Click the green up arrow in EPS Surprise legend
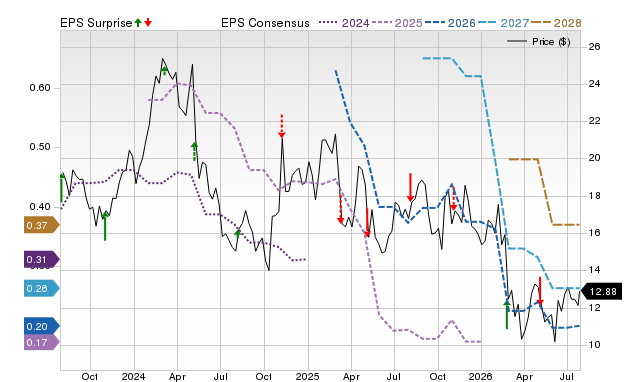This screenshot has width=640, height=382. click(138, 23)
